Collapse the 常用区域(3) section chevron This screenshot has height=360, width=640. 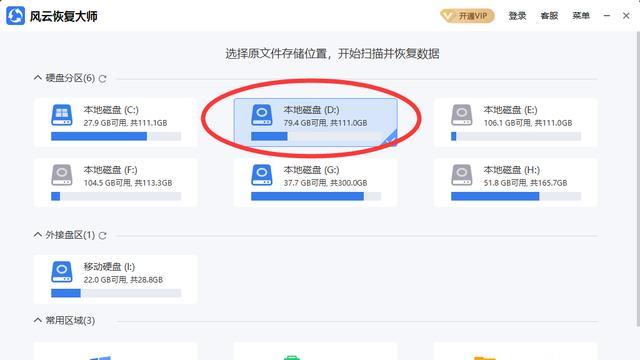click(38, 320)
